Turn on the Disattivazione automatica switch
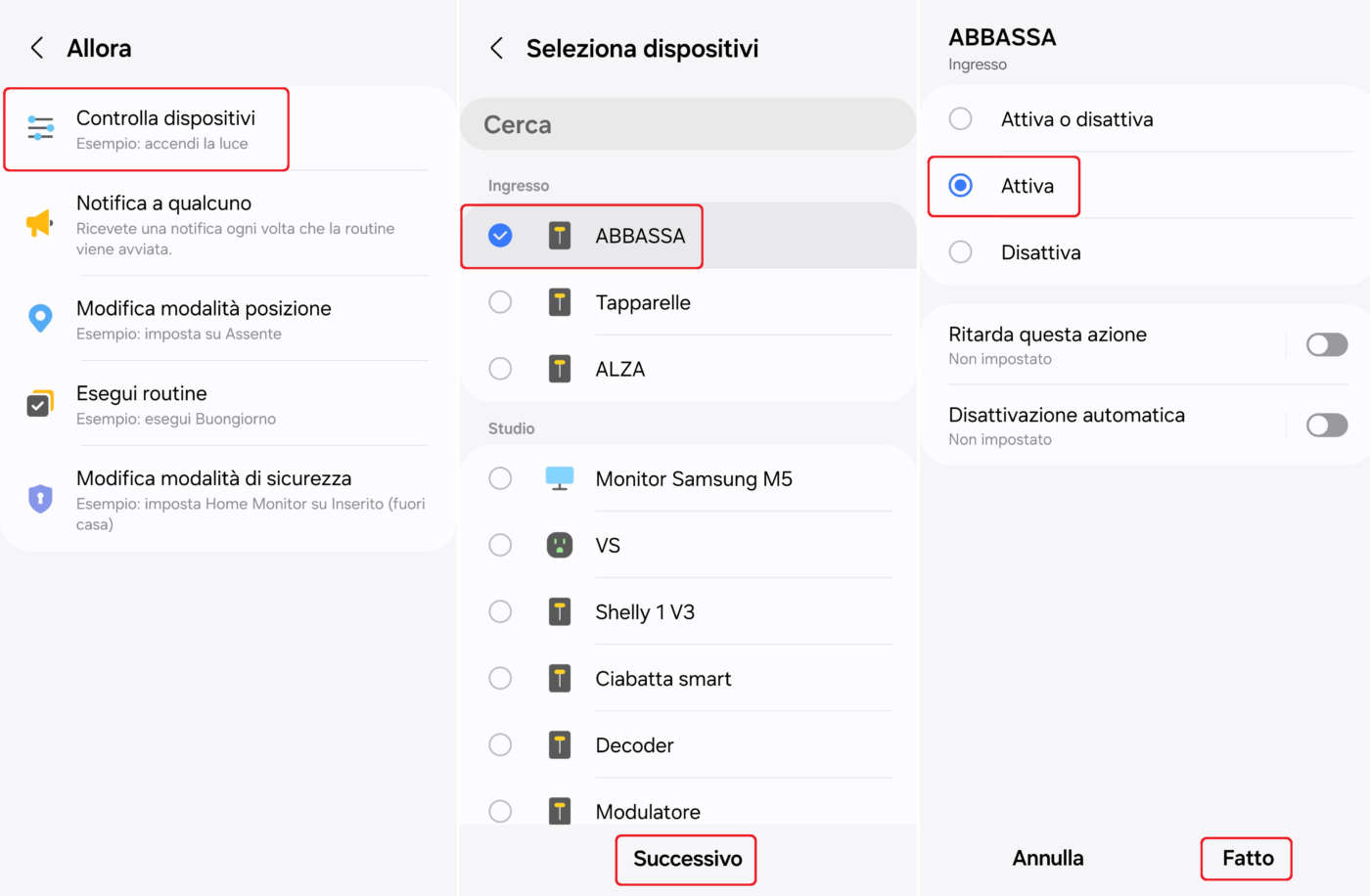Screen dimensions: 1370x896 pos(1327,426)
